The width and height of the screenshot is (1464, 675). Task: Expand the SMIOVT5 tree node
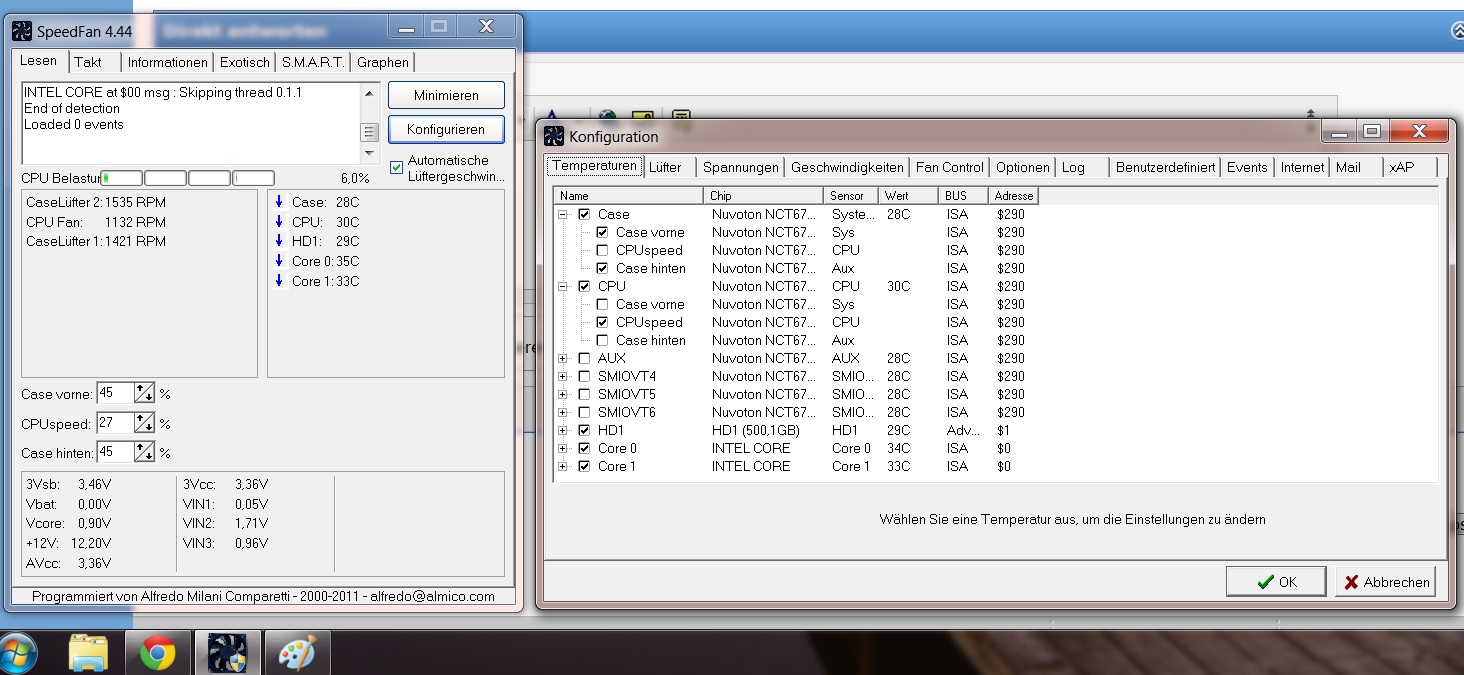click(563, 394)
